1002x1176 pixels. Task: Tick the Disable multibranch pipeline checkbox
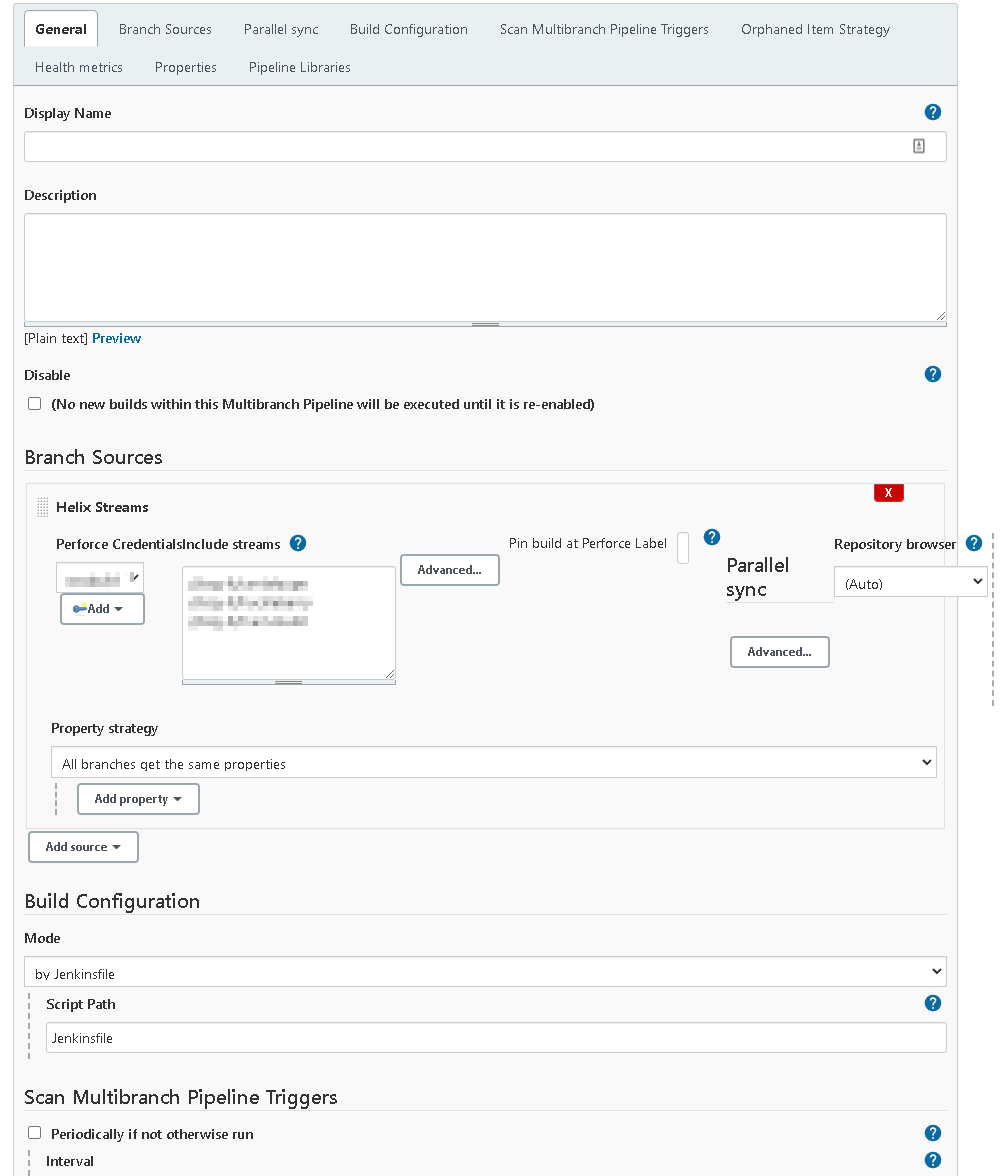pyautogui.click(x=34, y=404)
